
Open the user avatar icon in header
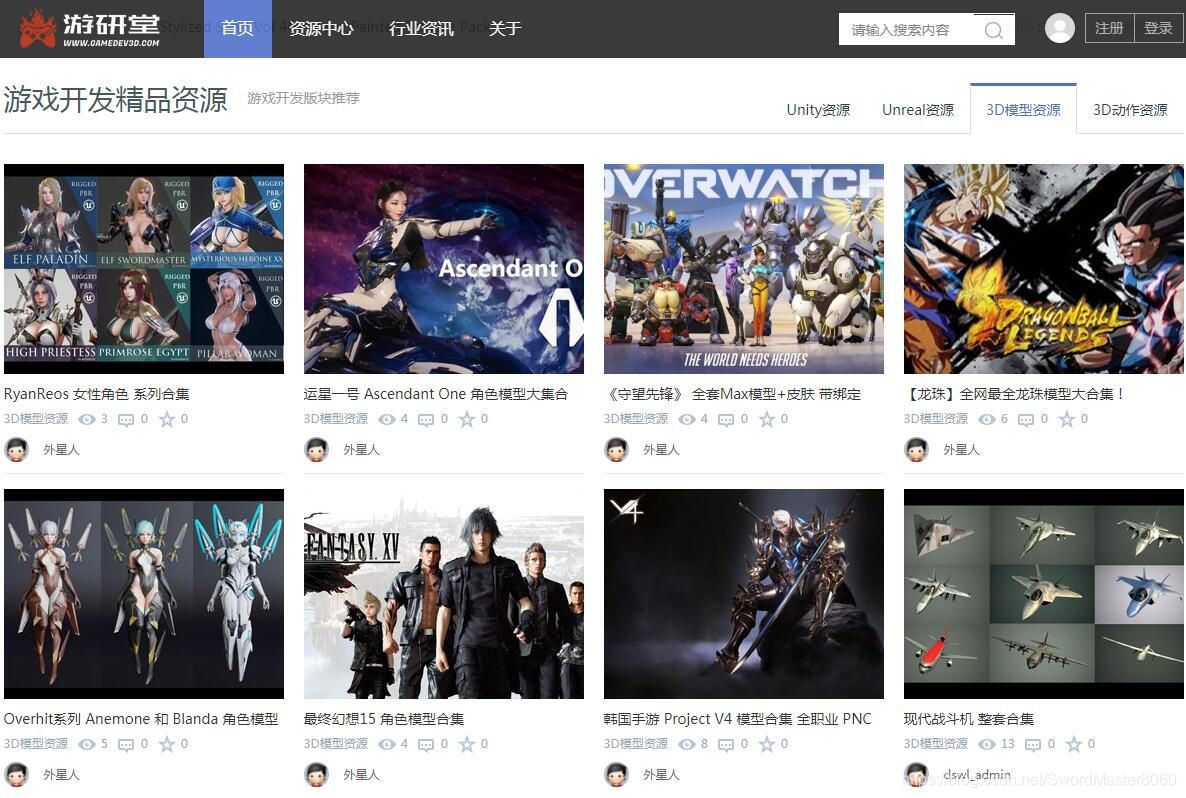click(1060, 28)
